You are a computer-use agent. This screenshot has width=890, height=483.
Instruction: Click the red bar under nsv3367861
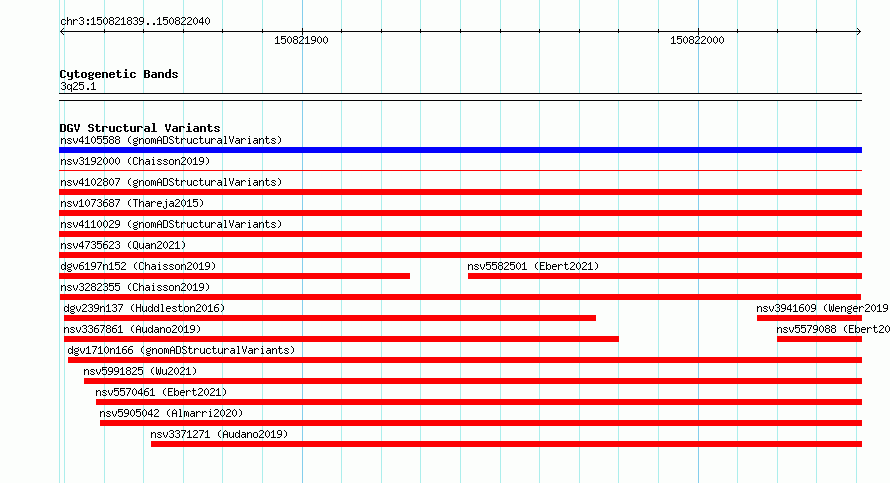[x=341, y=339]
